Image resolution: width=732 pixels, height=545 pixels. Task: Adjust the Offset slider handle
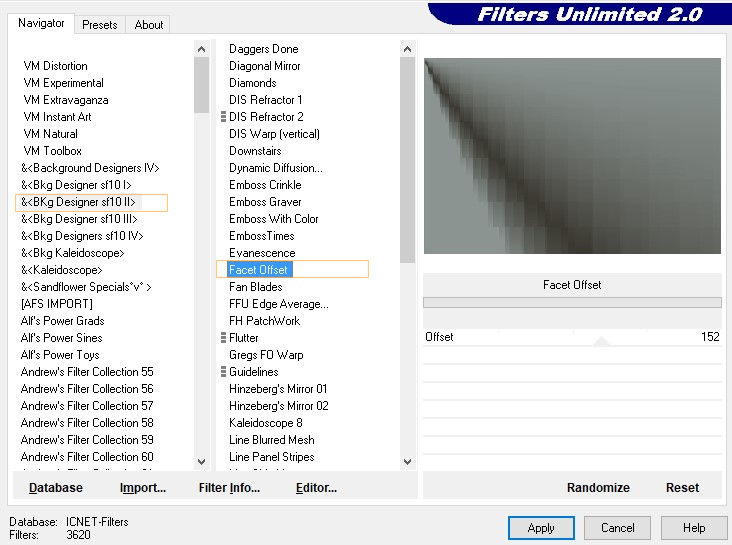click(x=601, y=341)
